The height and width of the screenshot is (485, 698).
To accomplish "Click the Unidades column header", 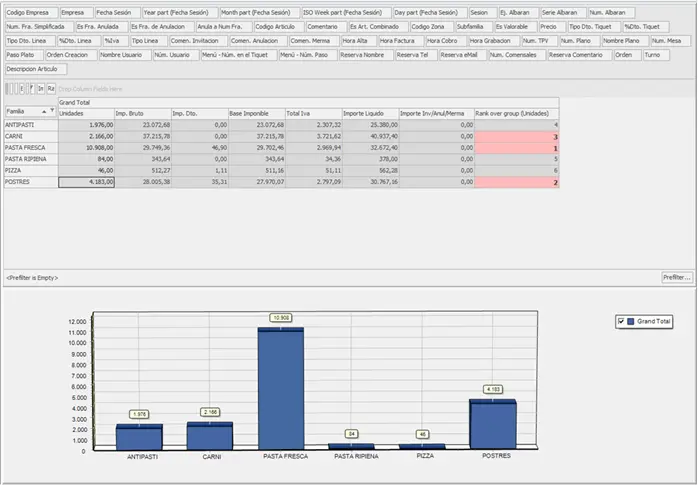I will 86,113.
